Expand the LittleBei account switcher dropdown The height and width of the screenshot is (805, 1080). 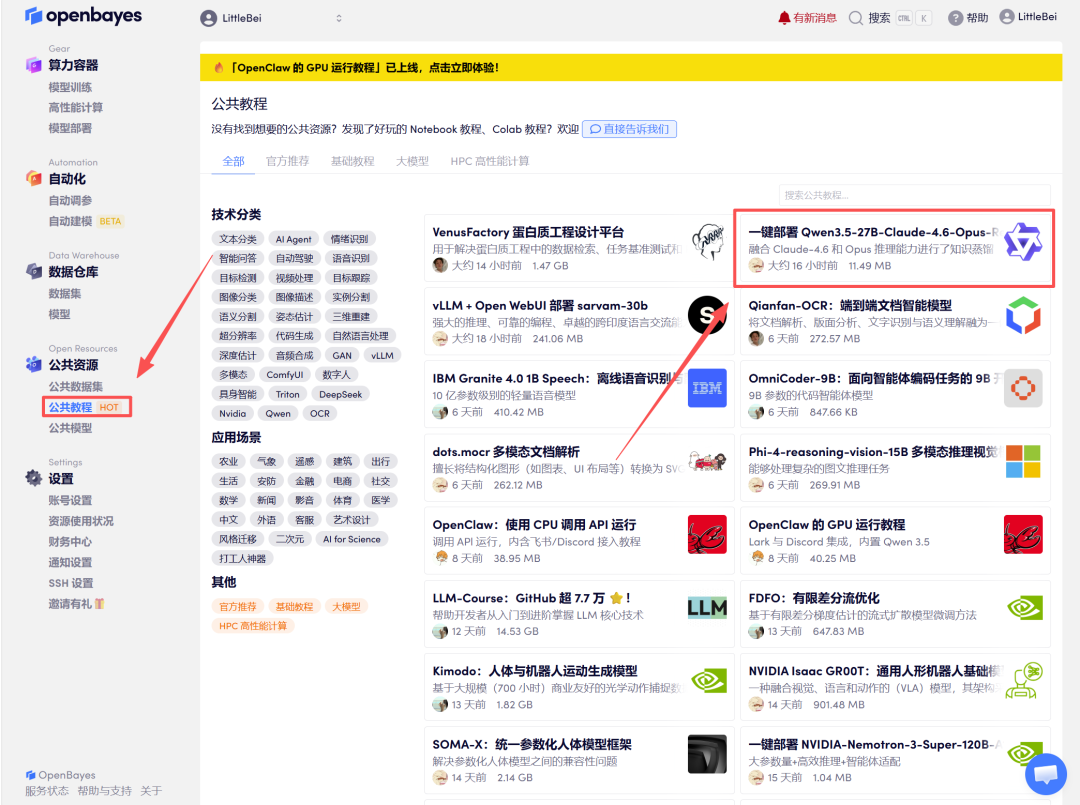tap(339, 19)
